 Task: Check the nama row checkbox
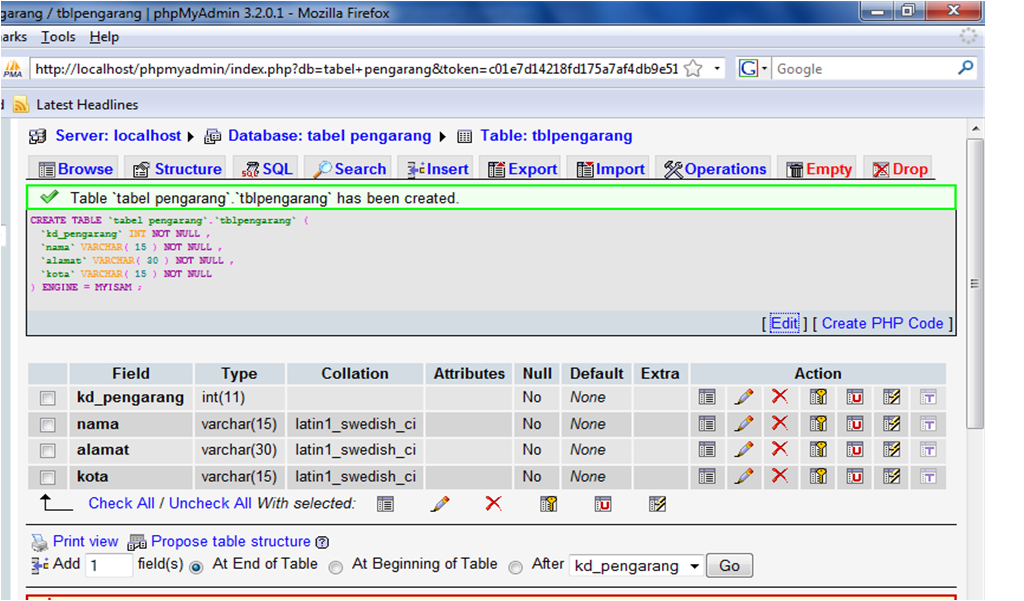click(x=48, y=425)
